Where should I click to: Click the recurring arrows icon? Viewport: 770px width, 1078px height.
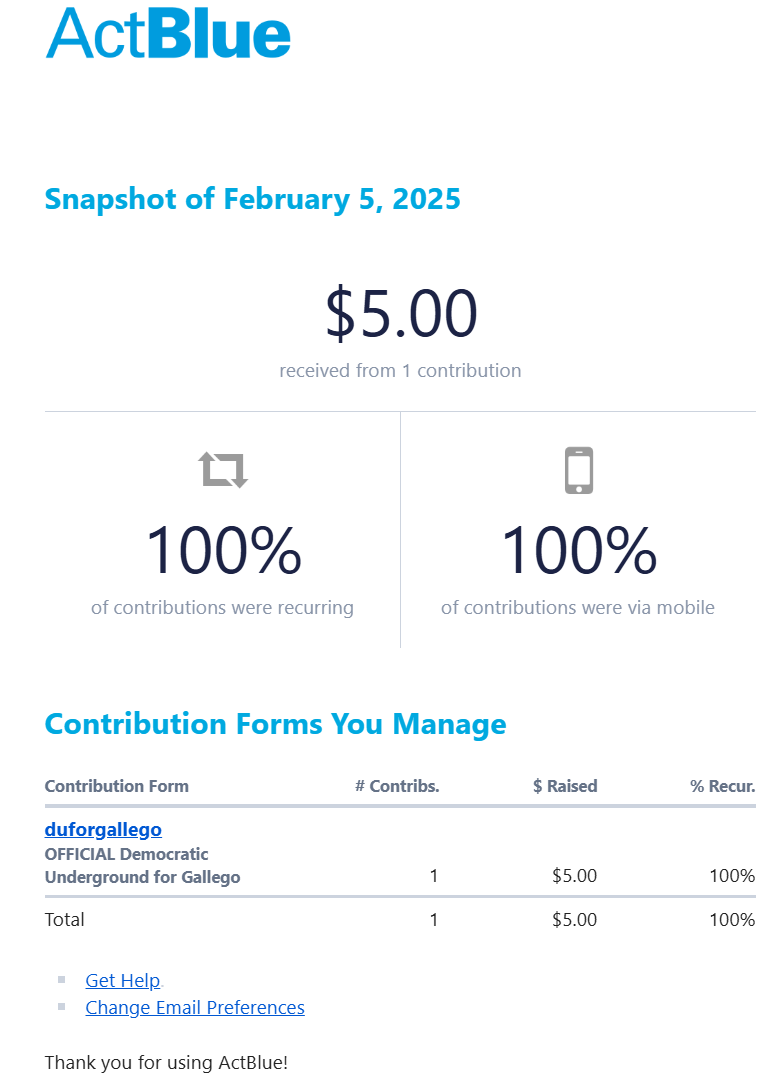tap(223, 469)
